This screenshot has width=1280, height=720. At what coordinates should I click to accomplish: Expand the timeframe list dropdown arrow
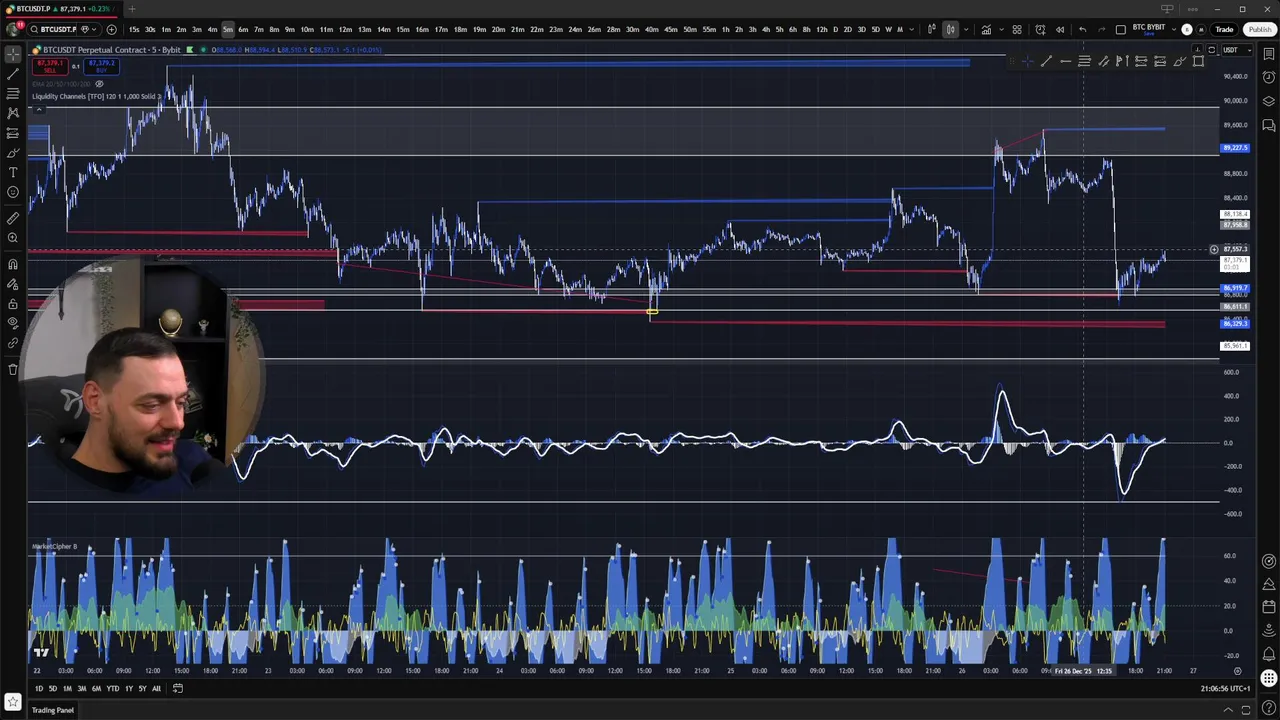click(912, 29)
